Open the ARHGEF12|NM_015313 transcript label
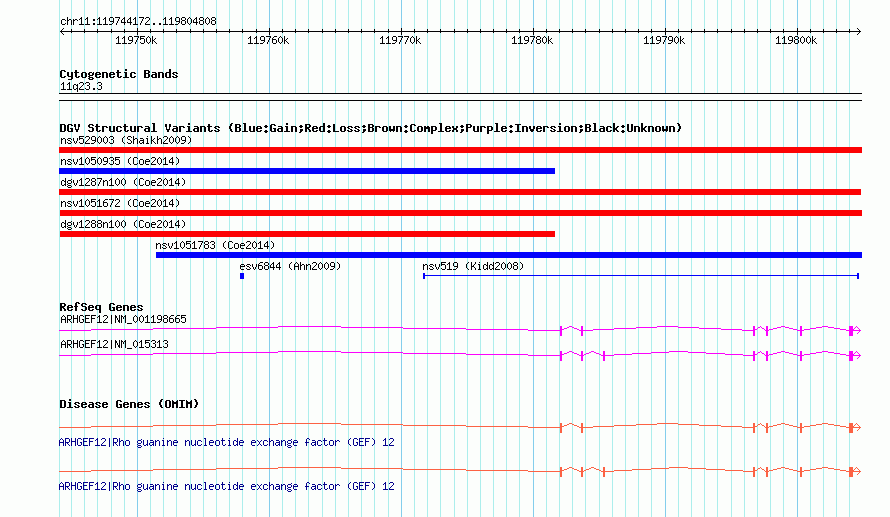Image resolution: width=890 pixels, height=517 pixels. click(x=114, y=344)
